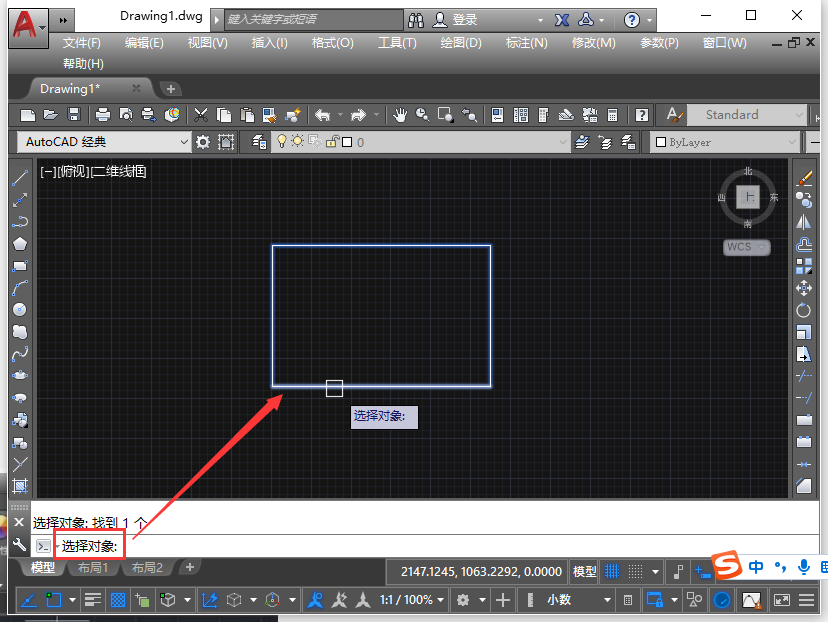Open the 视图(V) menu
Viewport: 828px width, 622px height.
coord(208,43)
